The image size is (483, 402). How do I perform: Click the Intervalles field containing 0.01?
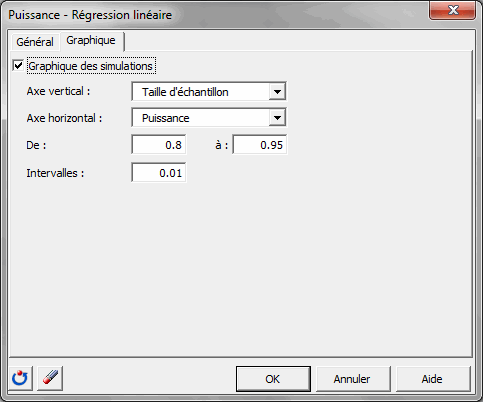click(x=159, y=173)
